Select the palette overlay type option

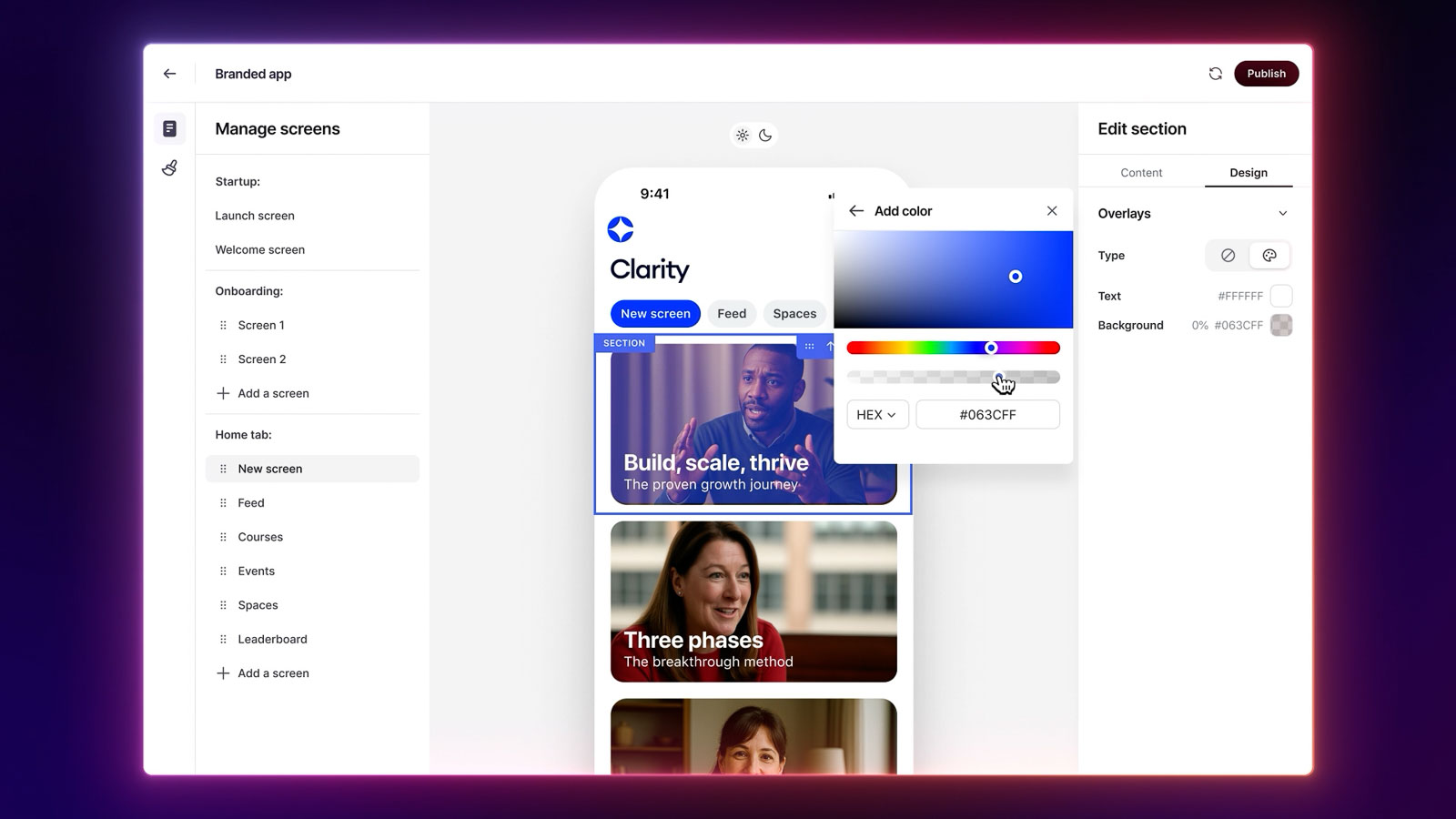(1269, 255)
